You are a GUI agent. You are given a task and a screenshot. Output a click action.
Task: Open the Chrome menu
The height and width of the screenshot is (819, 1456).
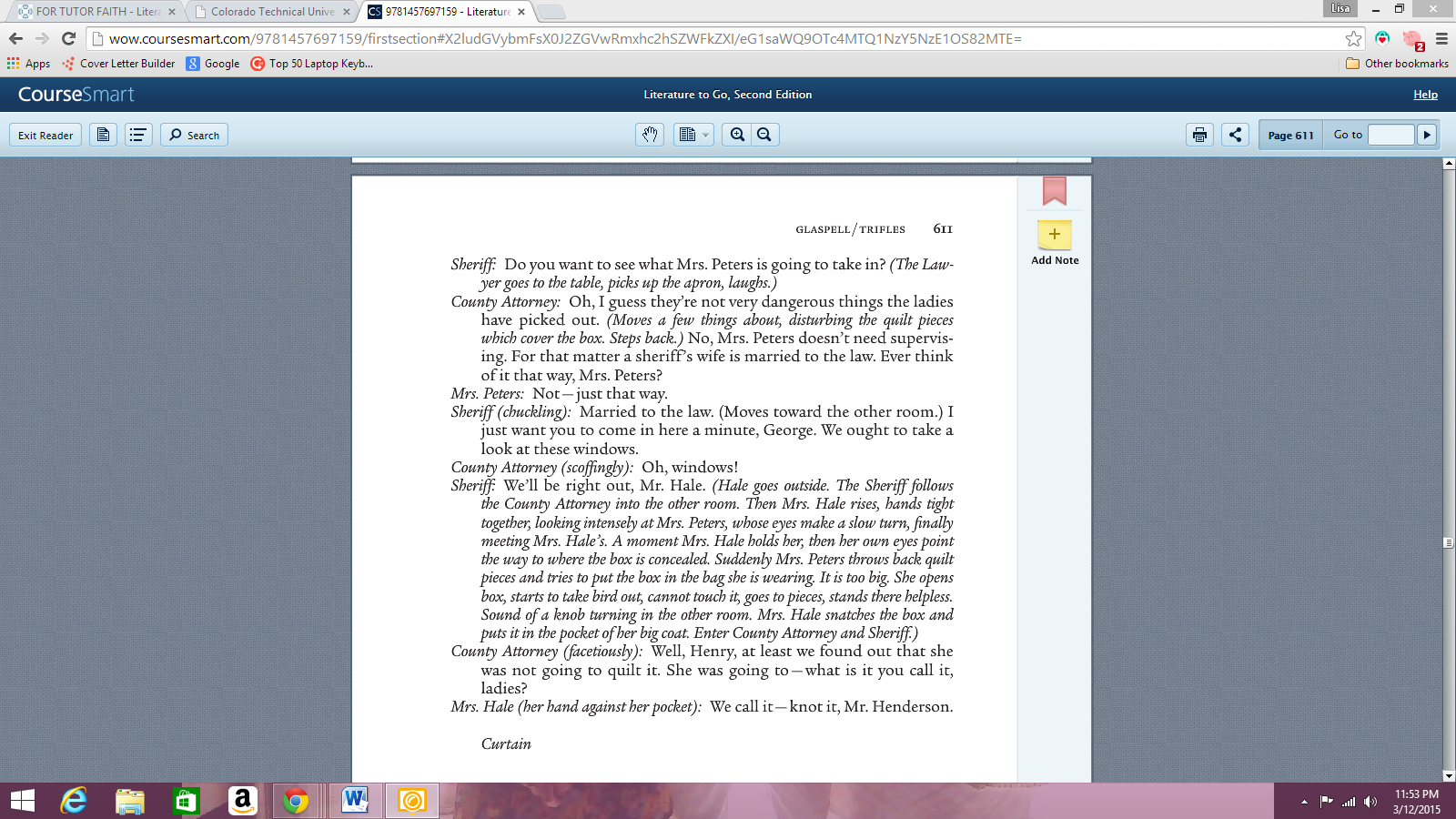coord(1441,38)
